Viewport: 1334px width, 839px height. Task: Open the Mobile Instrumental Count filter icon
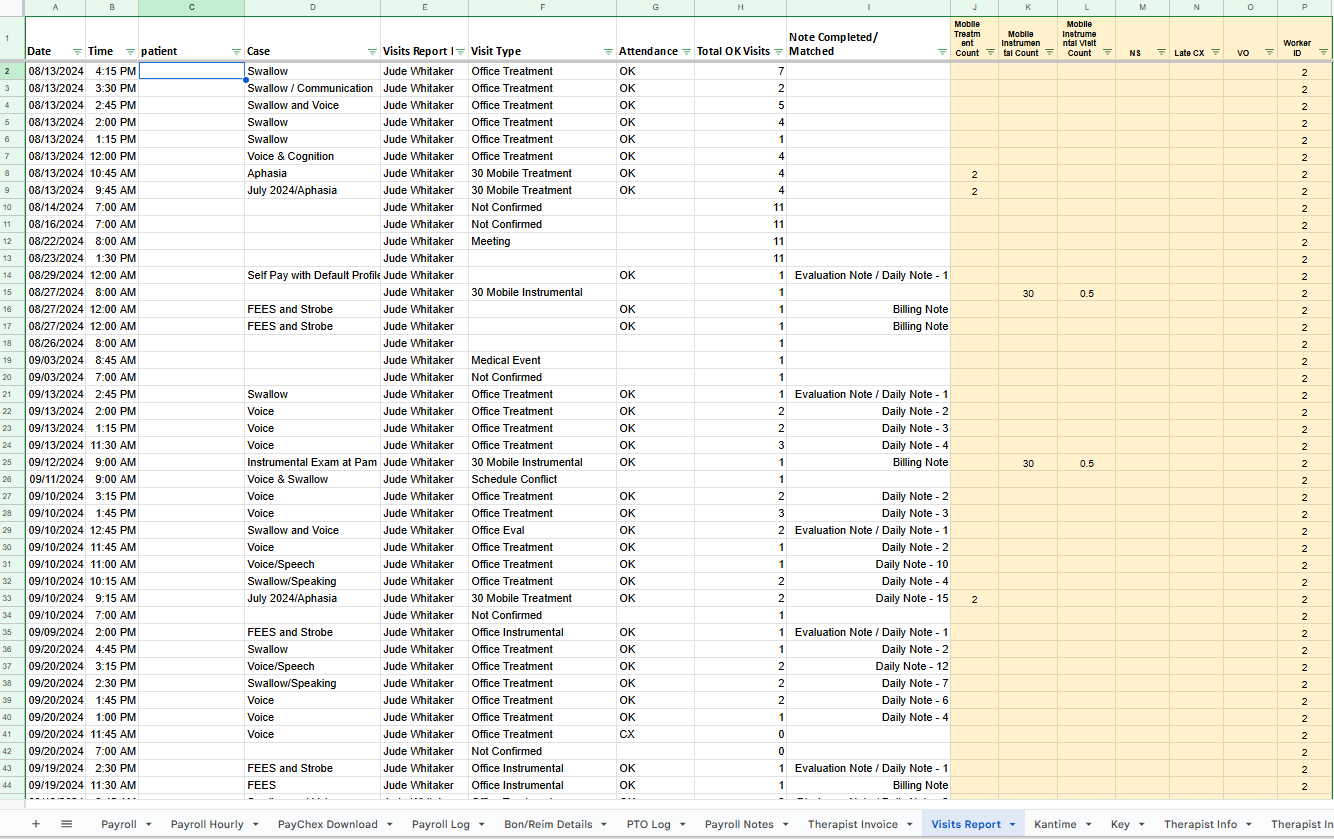click(x=1048, y=53)
